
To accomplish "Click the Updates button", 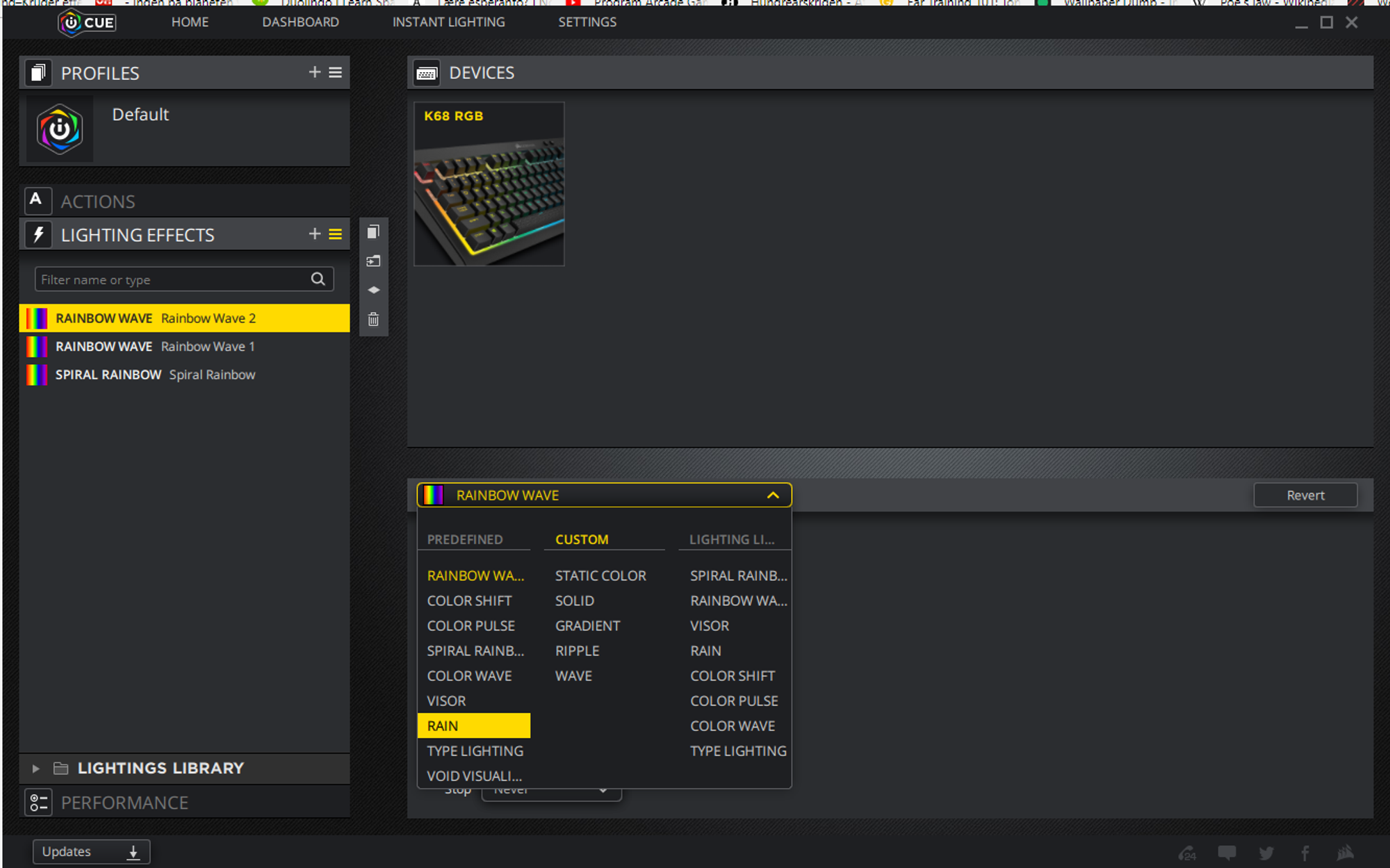I will coord(91,851).
